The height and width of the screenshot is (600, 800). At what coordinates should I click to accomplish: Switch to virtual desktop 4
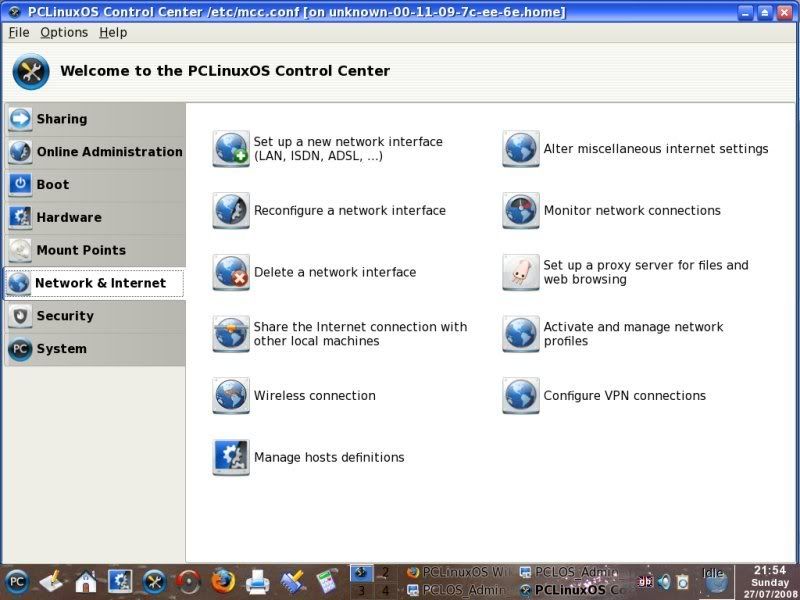[x=386, y=590]
